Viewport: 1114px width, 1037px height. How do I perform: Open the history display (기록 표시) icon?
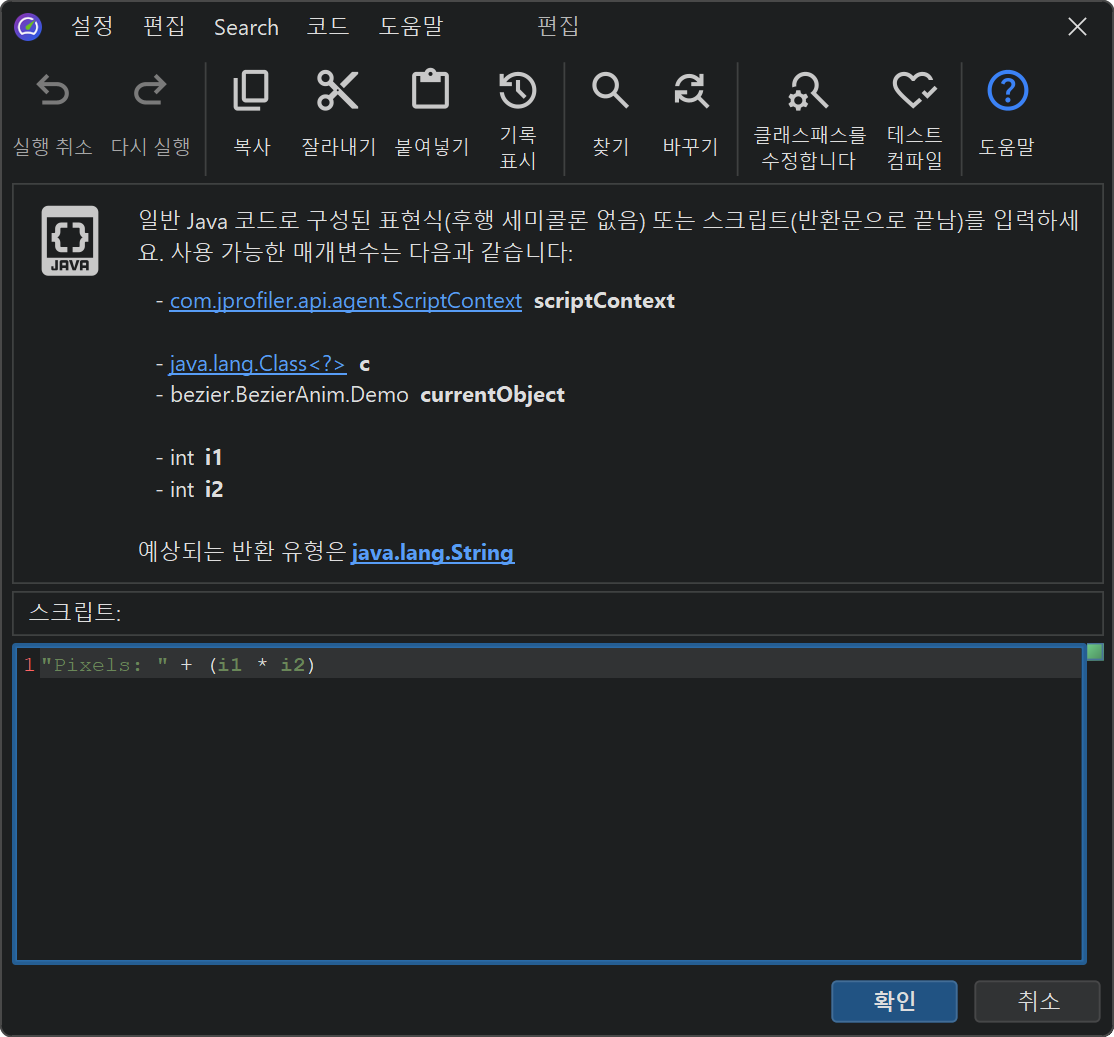[x=517, y=91]
